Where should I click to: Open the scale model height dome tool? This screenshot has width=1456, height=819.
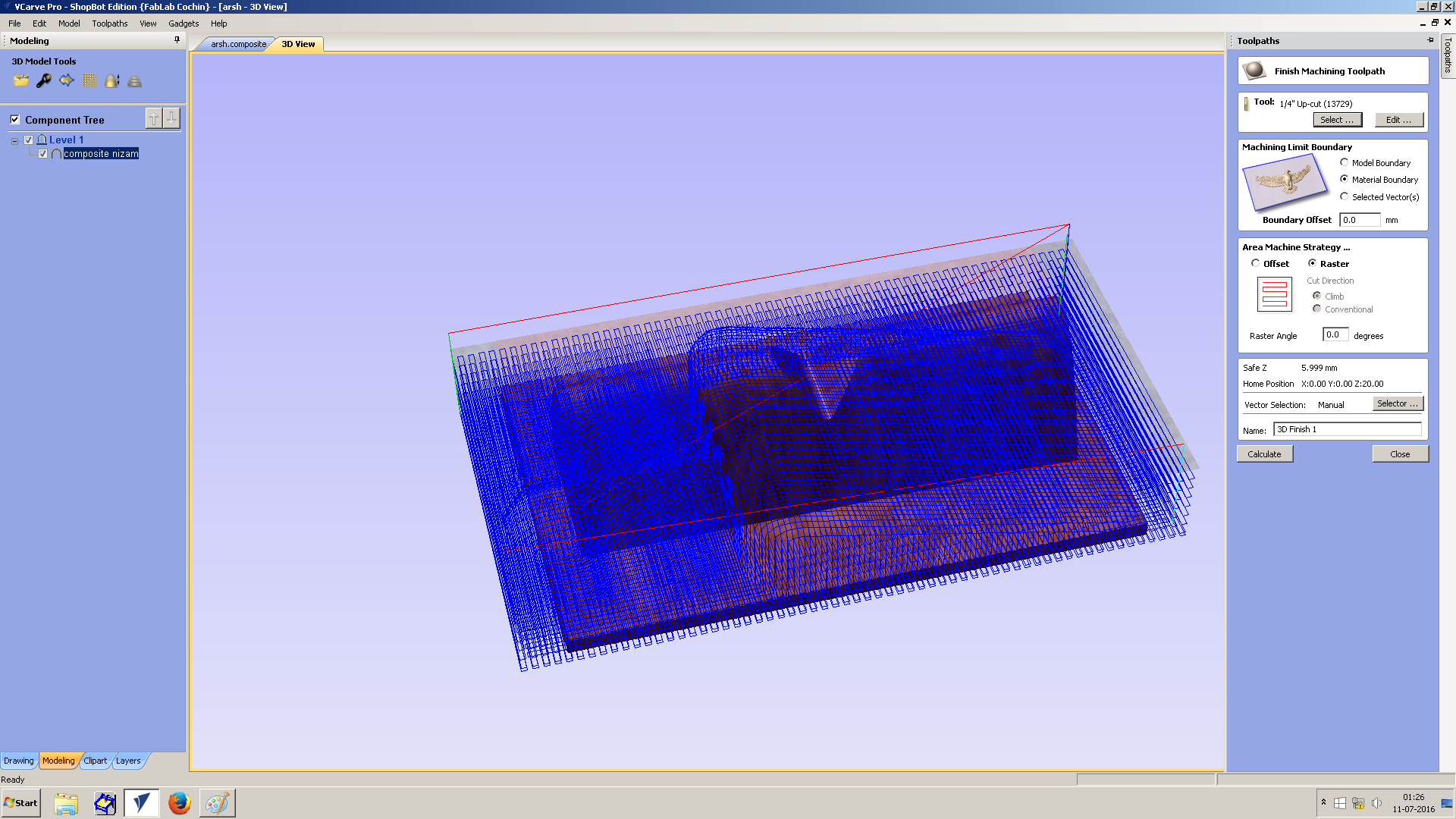pos(112,80)
